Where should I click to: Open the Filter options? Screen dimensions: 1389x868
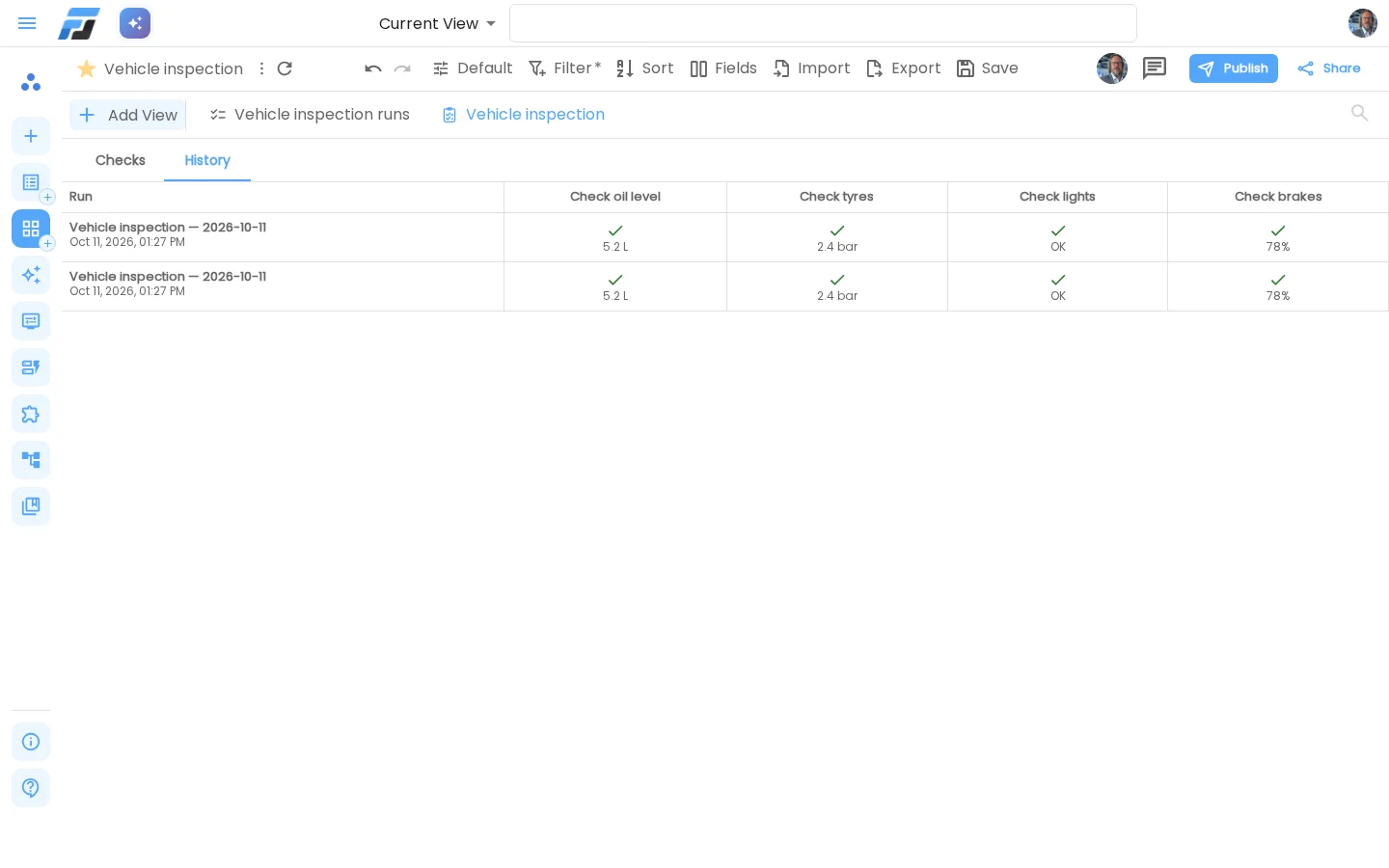(564, 68)
